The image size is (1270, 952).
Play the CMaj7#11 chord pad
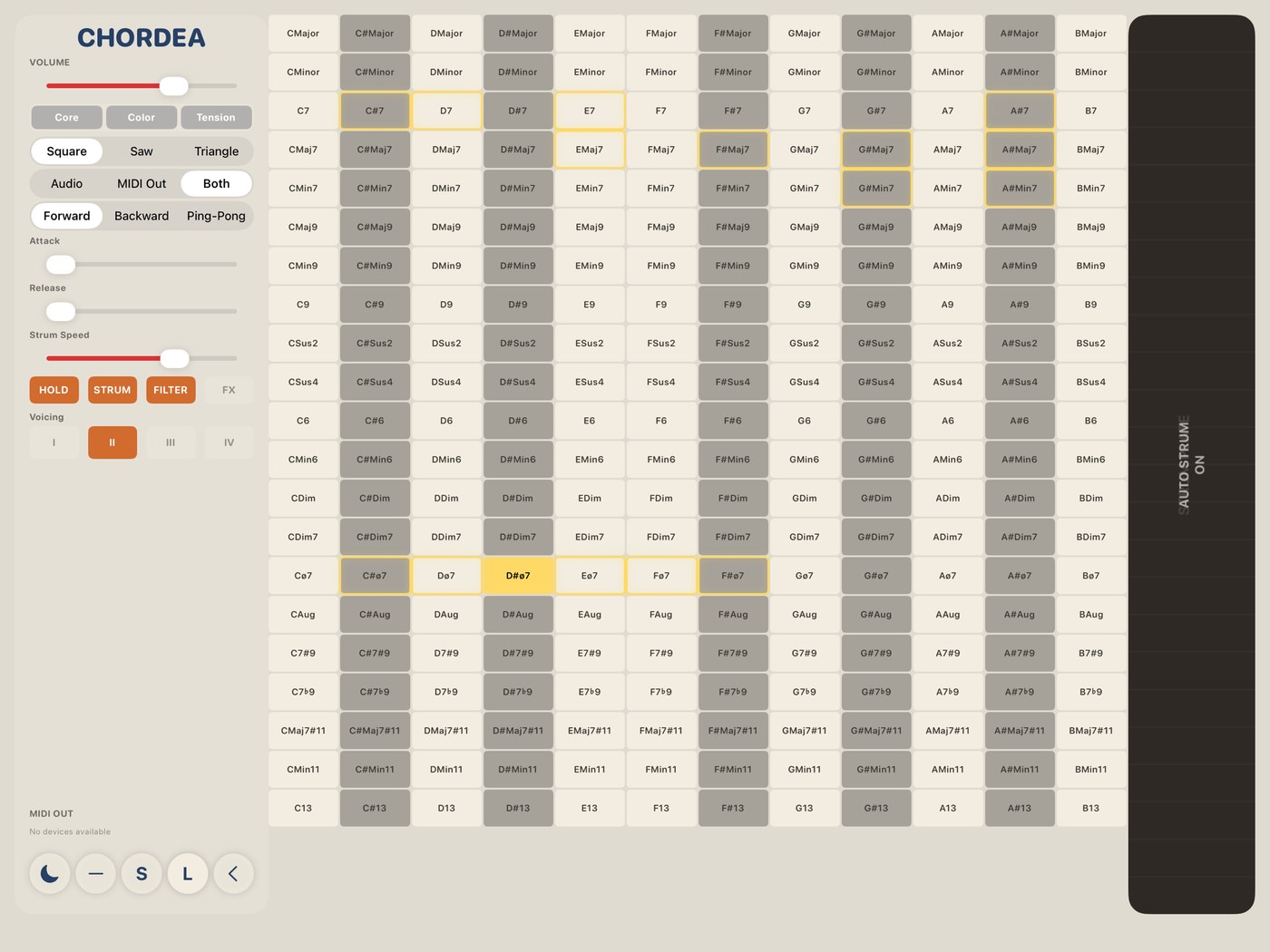[303, 731]
